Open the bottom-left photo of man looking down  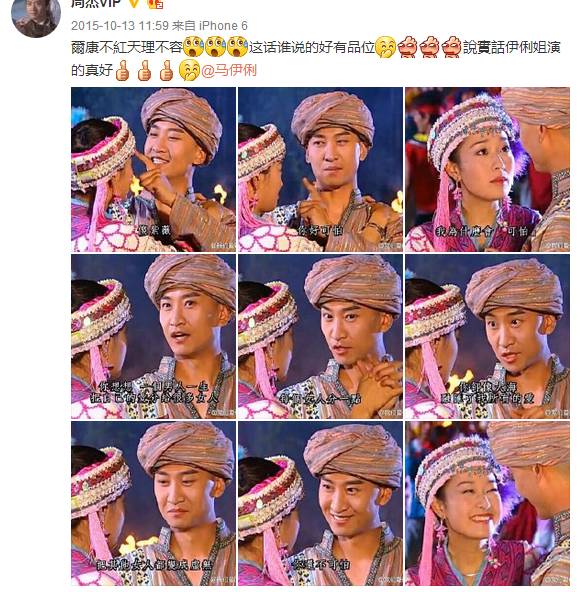(153, 504)
